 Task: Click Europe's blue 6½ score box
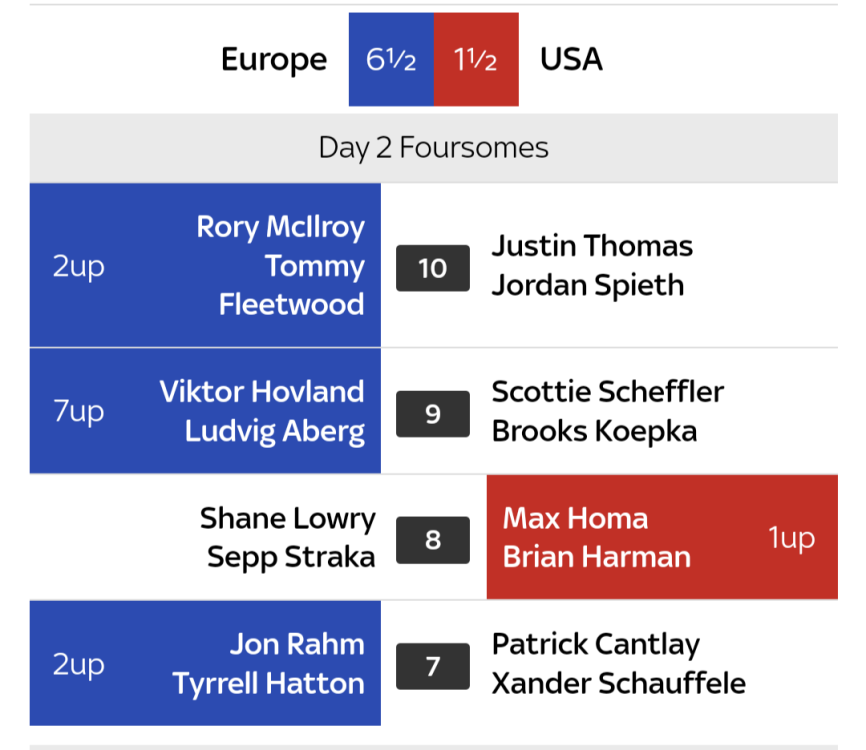click(x=391, y=60)
